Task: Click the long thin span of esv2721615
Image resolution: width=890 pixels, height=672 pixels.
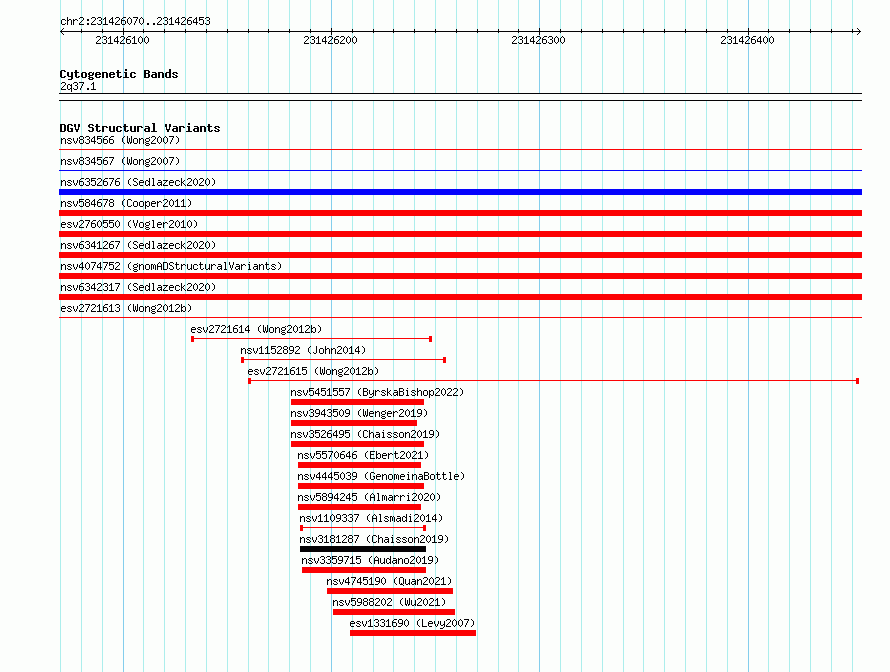Action: [x=553, y=381]
